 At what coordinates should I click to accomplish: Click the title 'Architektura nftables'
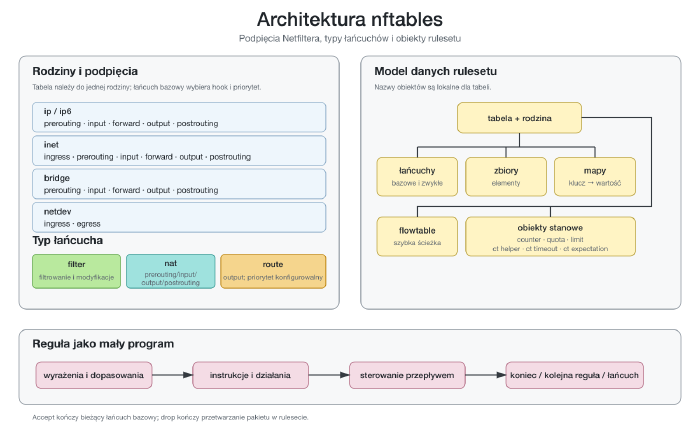point(350,20)
